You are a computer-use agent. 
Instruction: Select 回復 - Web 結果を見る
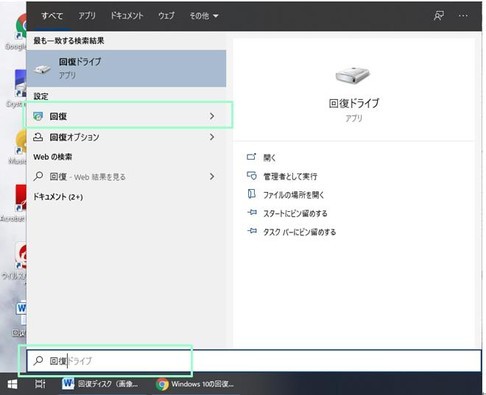[126, 177]
